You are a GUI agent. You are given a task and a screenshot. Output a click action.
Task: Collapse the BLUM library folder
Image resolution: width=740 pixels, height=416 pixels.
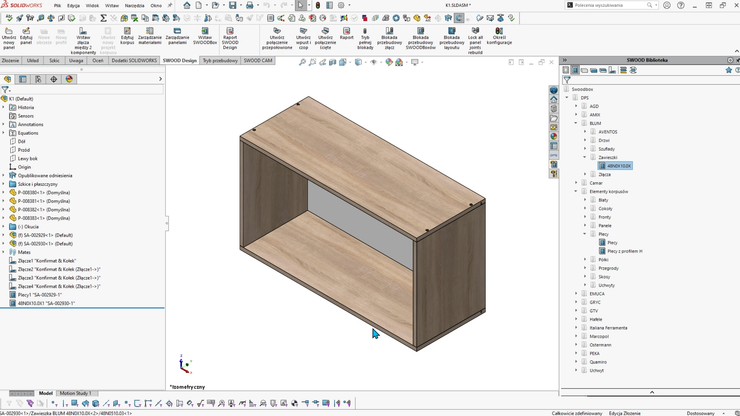(x=577, y=123)
